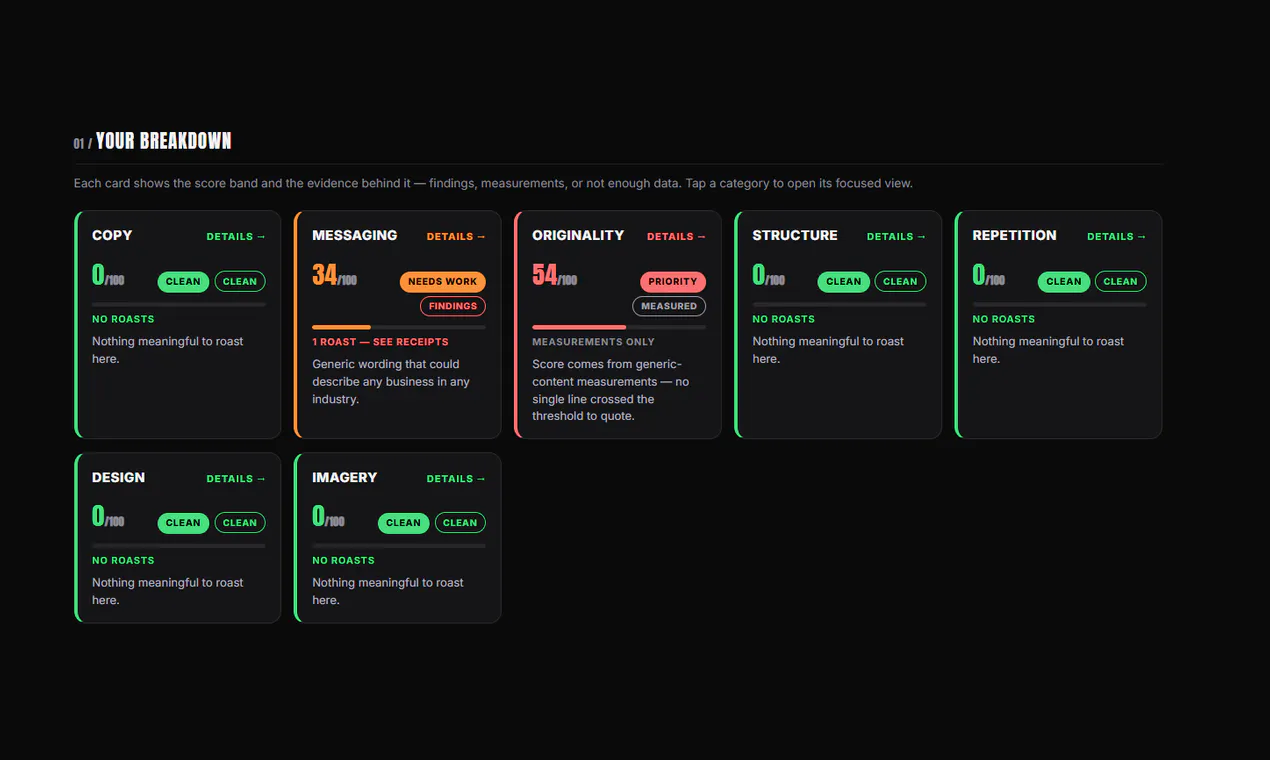Go to Details for the Repetition card
Screen dimensions: 1270x760
[1116, 237]
